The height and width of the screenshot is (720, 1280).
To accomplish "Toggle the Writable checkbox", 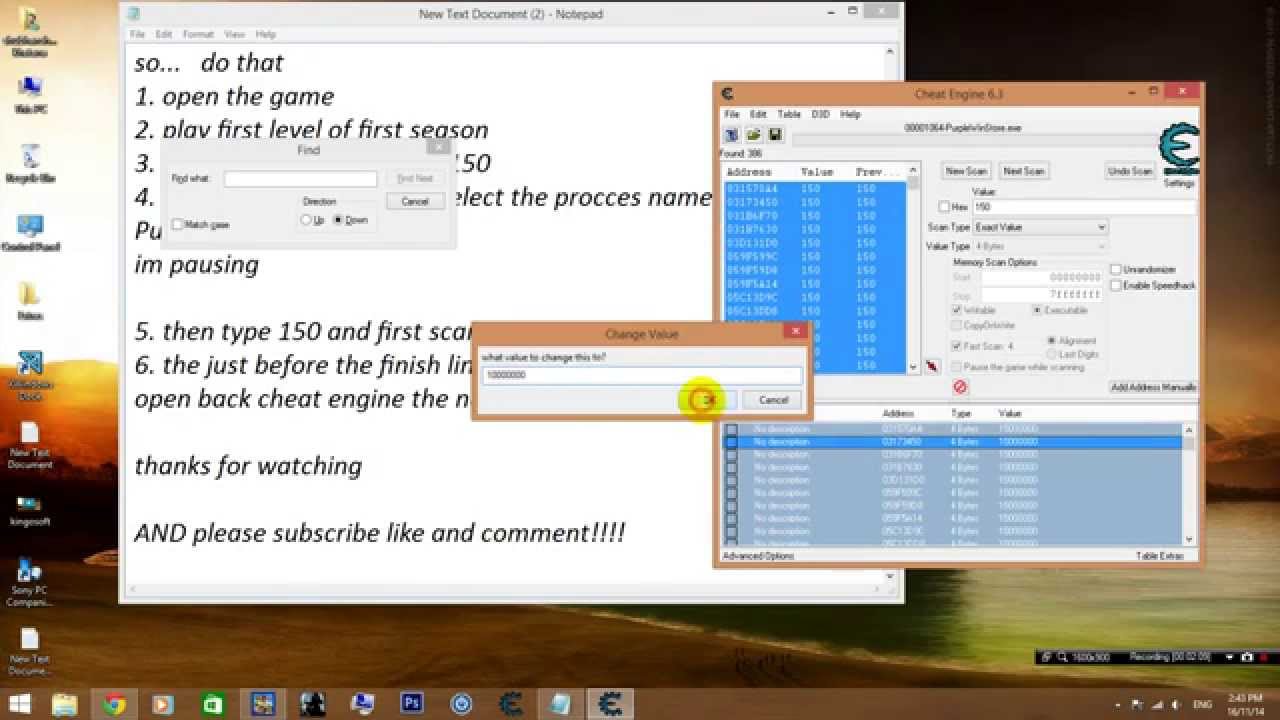I will tap(958, 311).
